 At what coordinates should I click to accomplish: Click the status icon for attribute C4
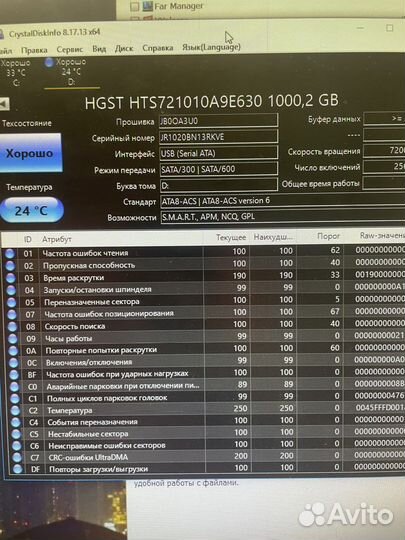tap(15, 422)
